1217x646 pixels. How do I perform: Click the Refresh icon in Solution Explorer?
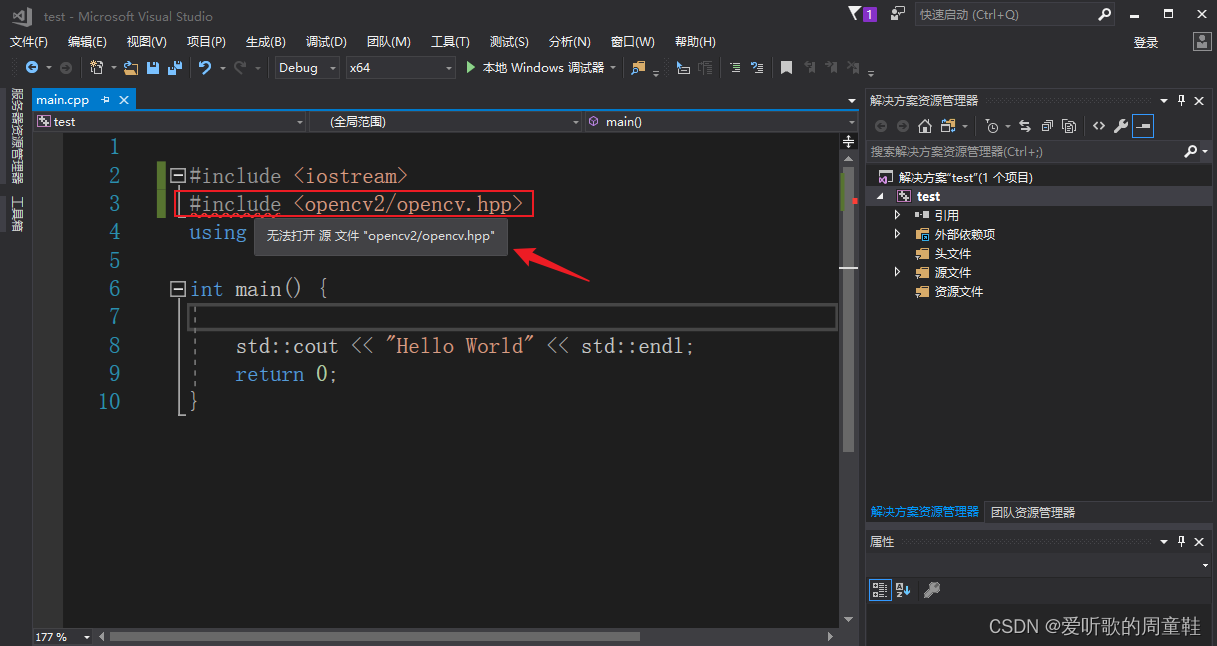click(x=1026, y=125)
